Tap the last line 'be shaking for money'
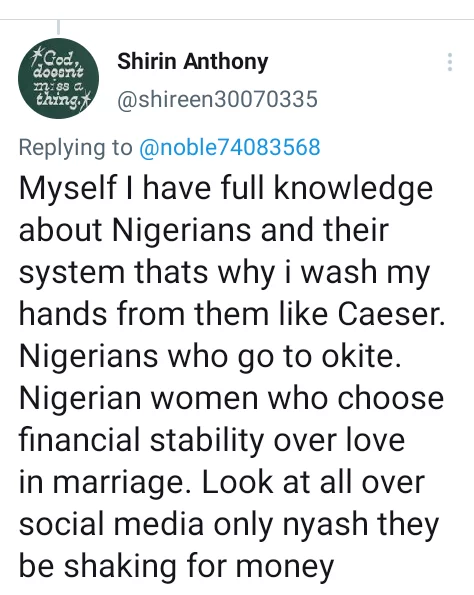 (176, 568)
